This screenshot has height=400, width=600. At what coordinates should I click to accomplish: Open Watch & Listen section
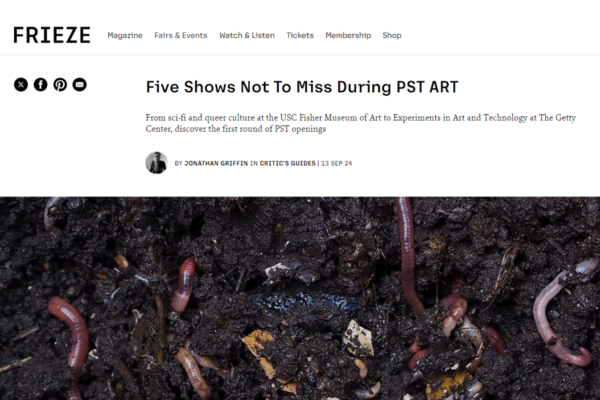pyautogui.click(x=247, y=35)
